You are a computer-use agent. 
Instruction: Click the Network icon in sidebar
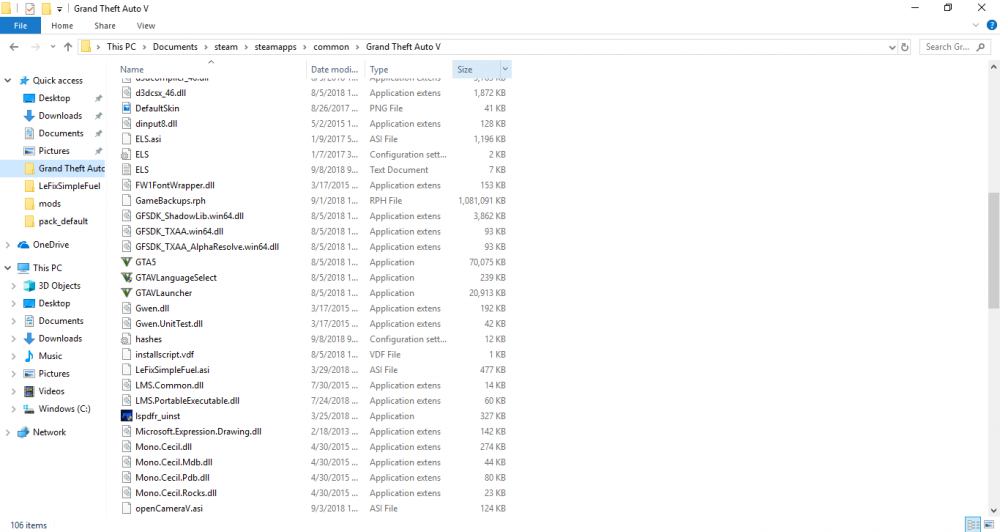[24, 432]
